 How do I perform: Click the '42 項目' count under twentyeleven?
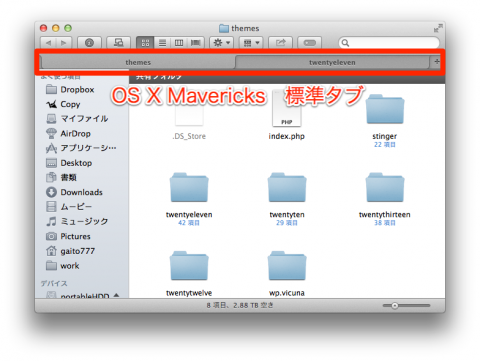coord(189,223)
